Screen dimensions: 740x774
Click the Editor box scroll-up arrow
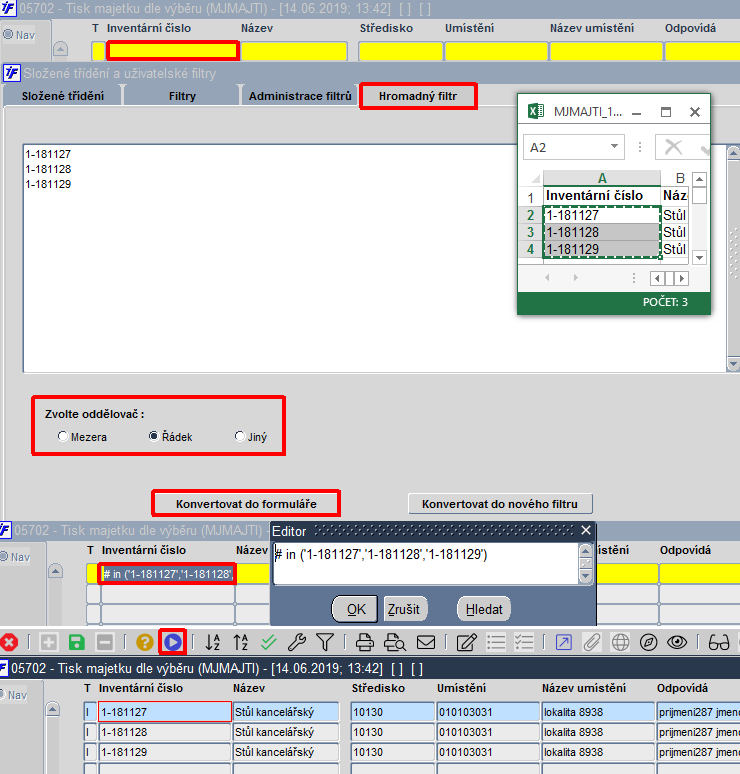tap(585, 550)
